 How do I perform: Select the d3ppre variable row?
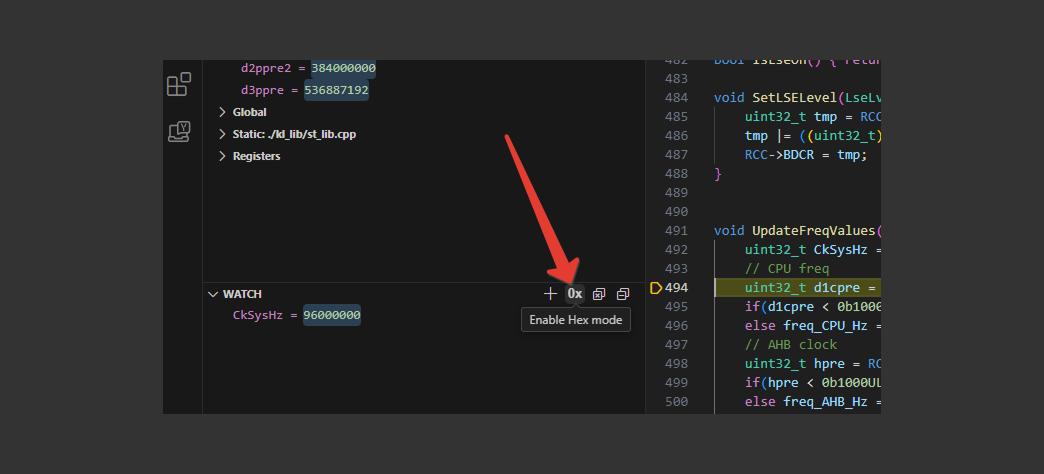pyautogui.click(x=423, y=90)
